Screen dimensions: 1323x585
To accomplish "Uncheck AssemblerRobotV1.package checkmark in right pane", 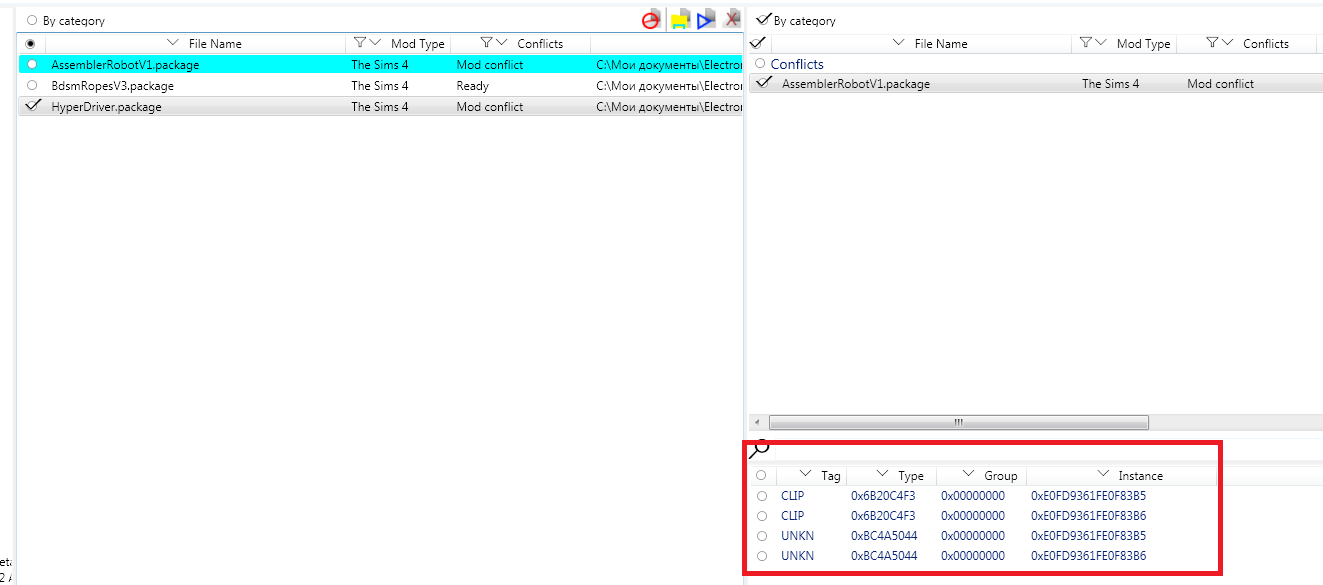I will pos(765,82).
